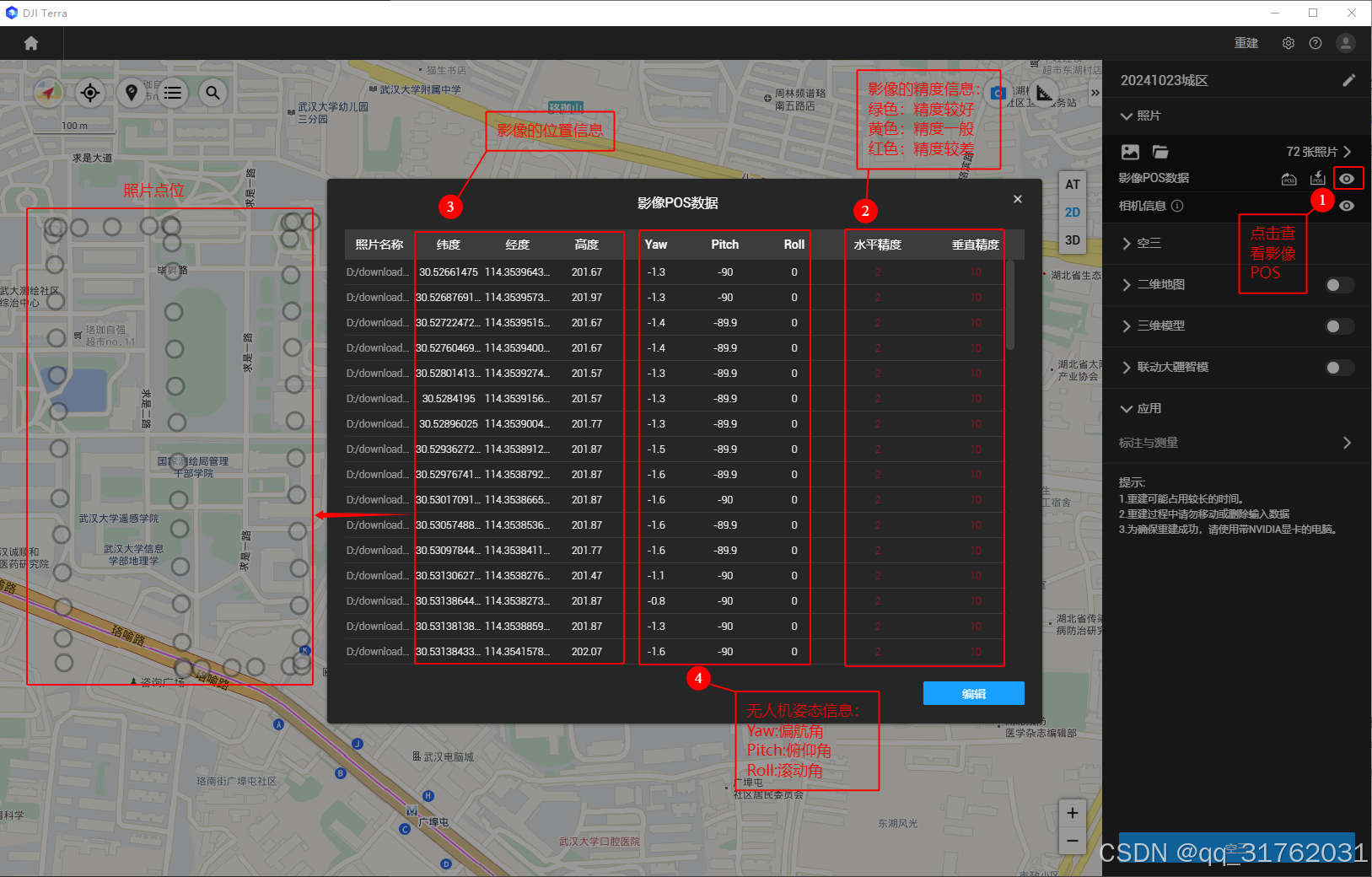1372x877 pixels.
Task: Click the Yaw value -1.1
Action: tap(656, 576)
